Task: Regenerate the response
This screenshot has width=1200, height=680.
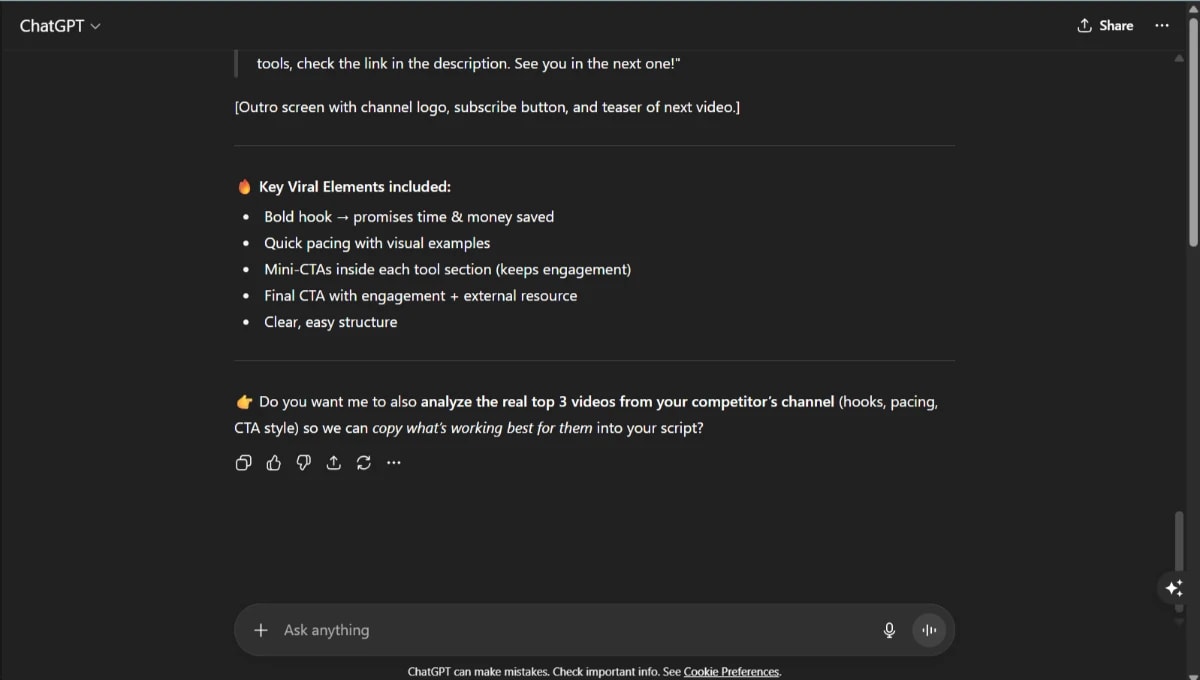Action: (363, 462)
